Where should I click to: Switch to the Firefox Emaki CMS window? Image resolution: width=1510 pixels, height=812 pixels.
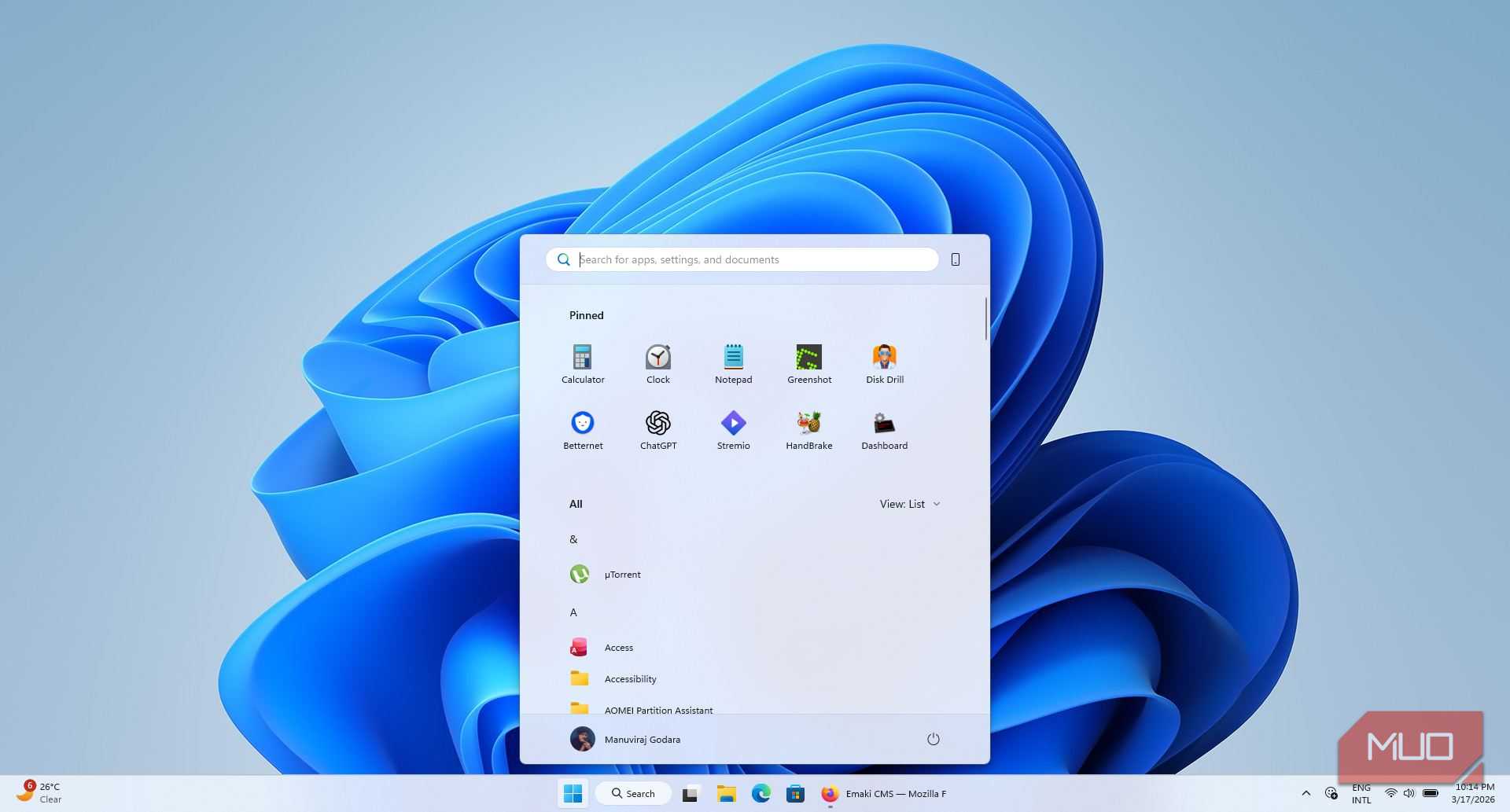click(x=883, y=793)
